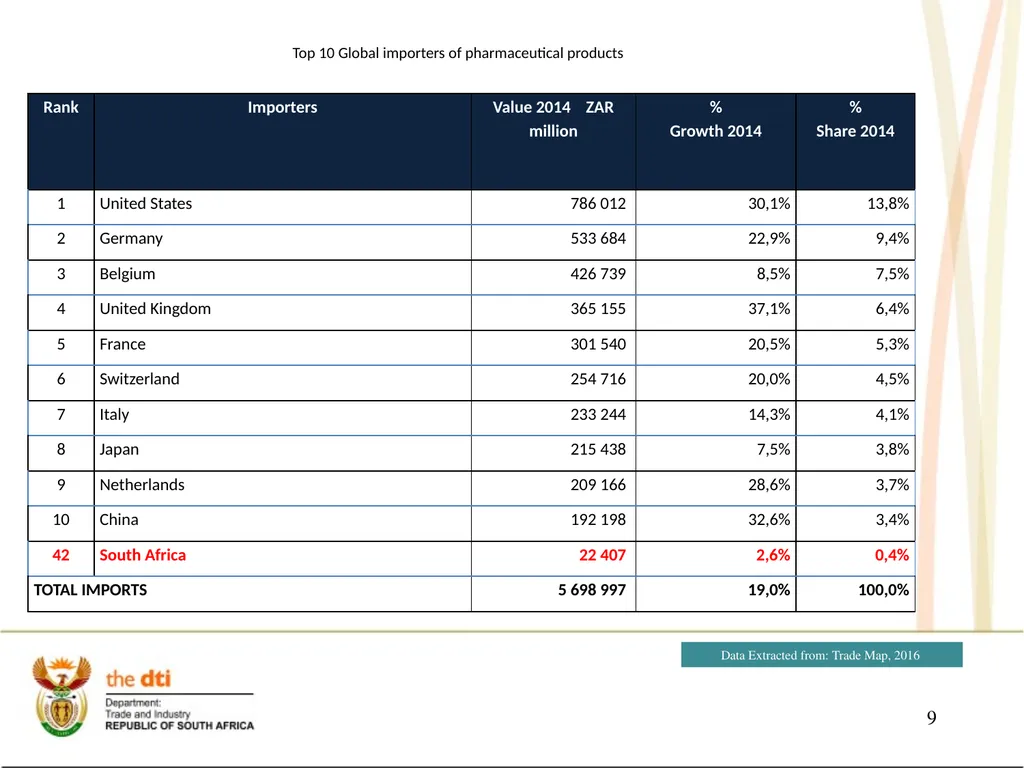Screen dimensions: 1024x768
Task: Click 'REPUBLIC OF SOUTH AFRICA' text
Action: click(x=180, y=726)
